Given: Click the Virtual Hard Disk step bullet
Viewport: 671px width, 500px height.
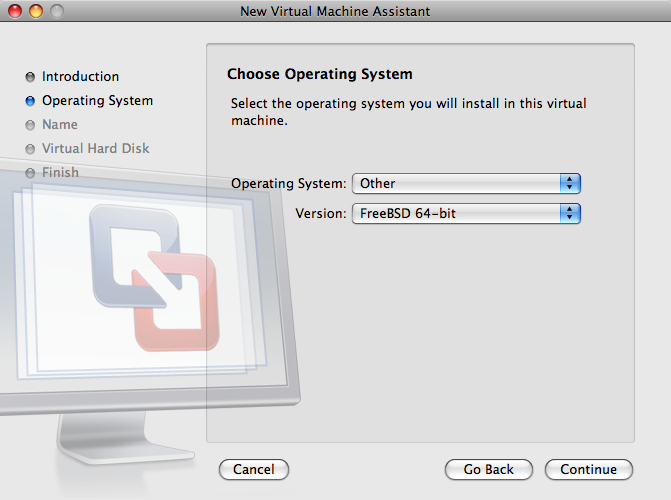Looking at the screenshot, I should [x=30, y=149].
